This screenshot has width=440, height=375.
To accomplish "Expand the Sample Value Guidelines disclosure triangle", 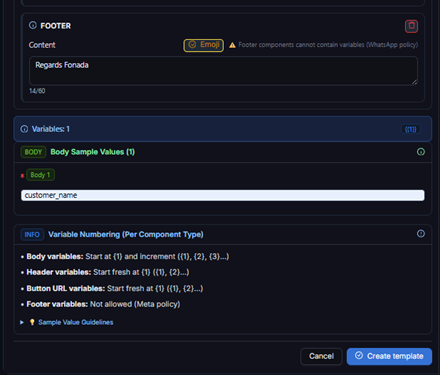I will (22, 322).
